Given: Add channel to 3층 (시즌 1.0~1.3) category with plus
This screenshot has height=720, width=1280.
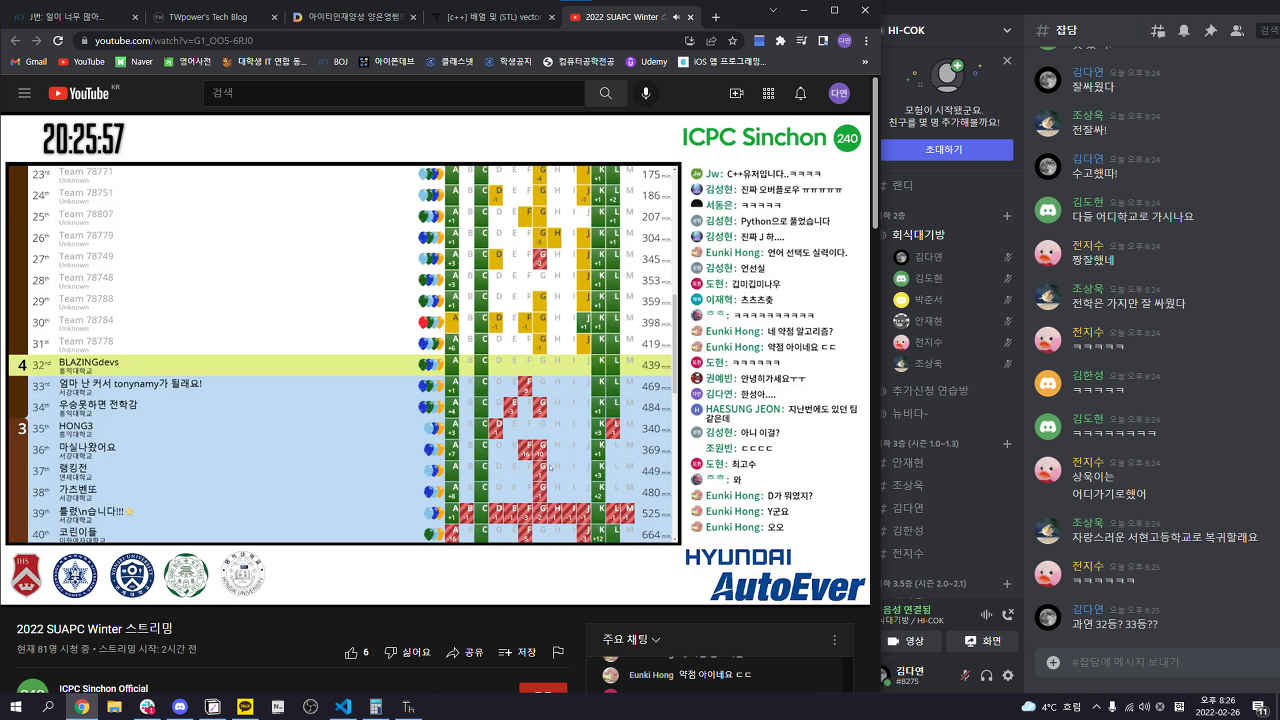Looking at the screenshot, I should pos(1008,443).
